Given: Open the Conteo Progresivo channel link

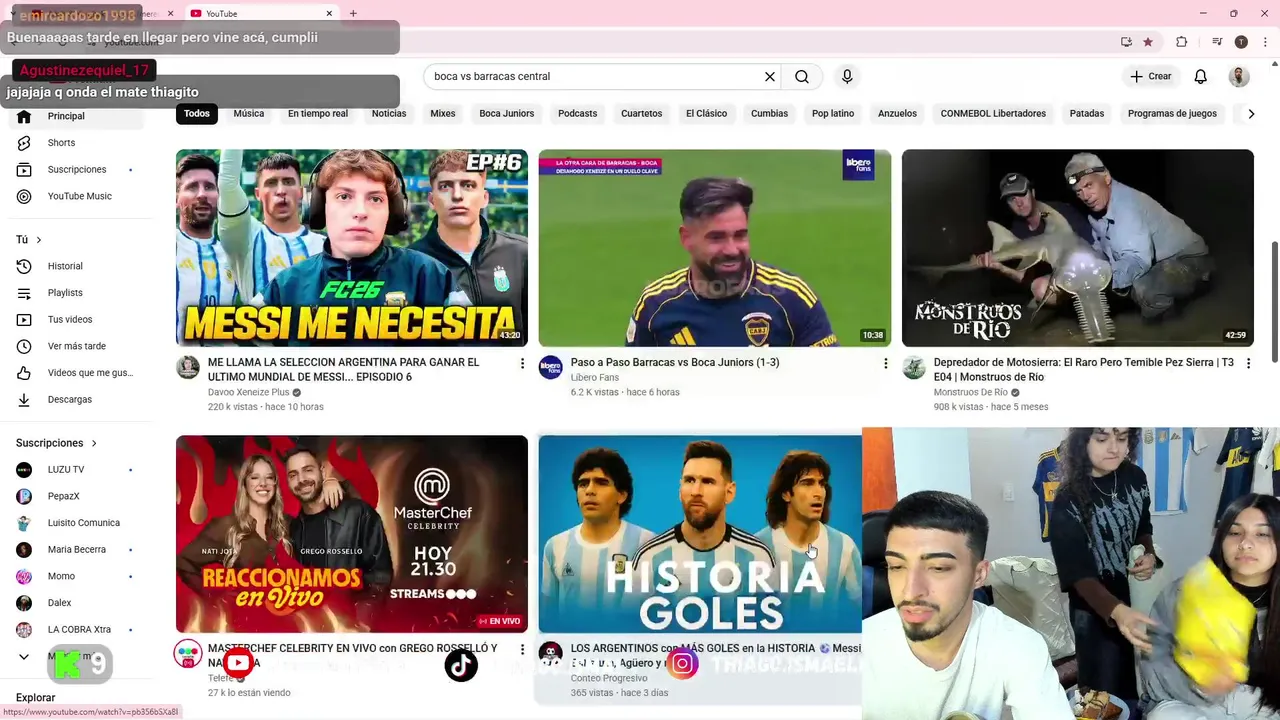Looking at the screenshot, I should coord(609,678).
